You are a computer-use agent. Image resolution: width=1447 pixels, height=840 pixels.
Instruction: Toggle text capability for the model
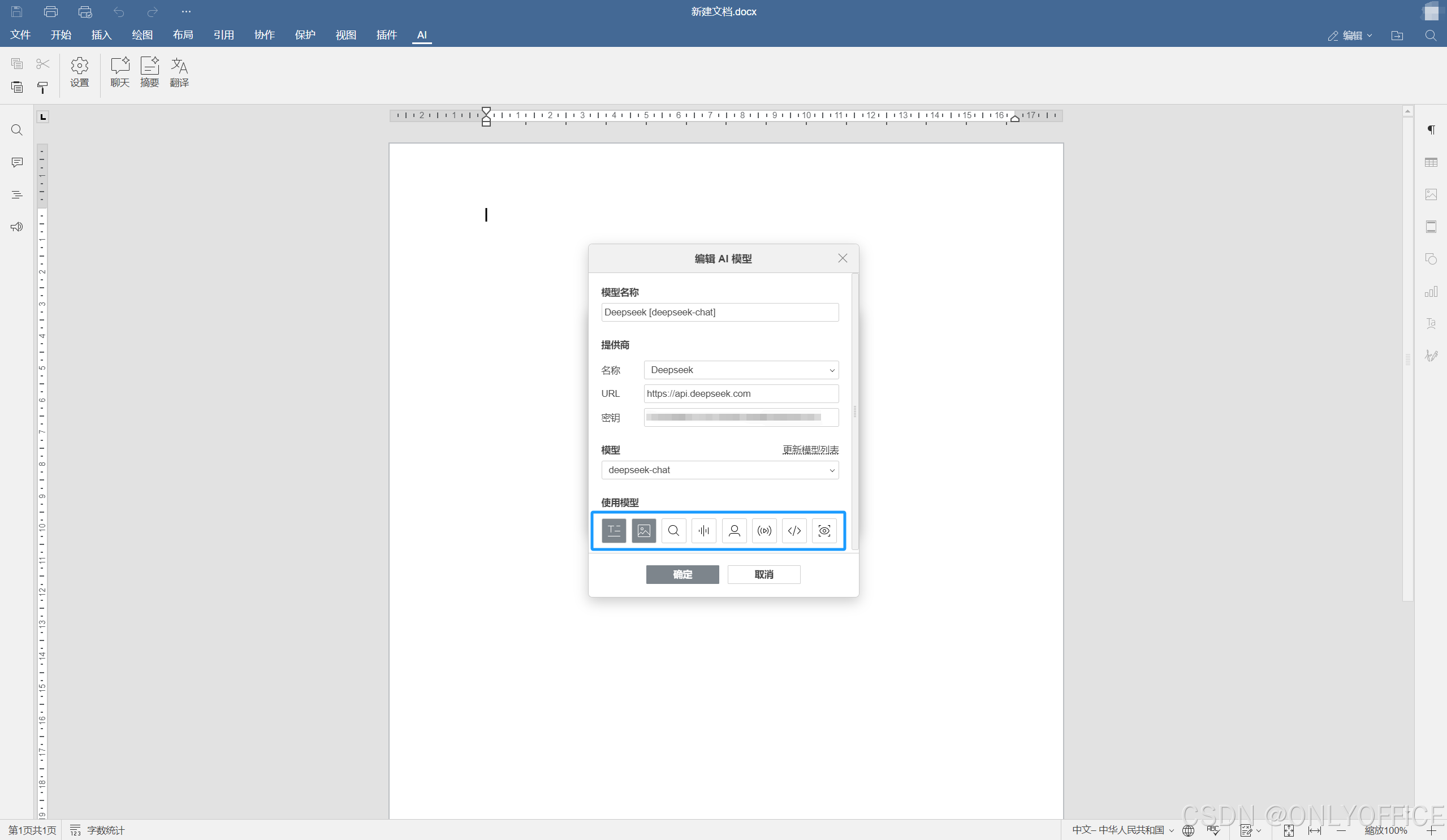point(614,531)
